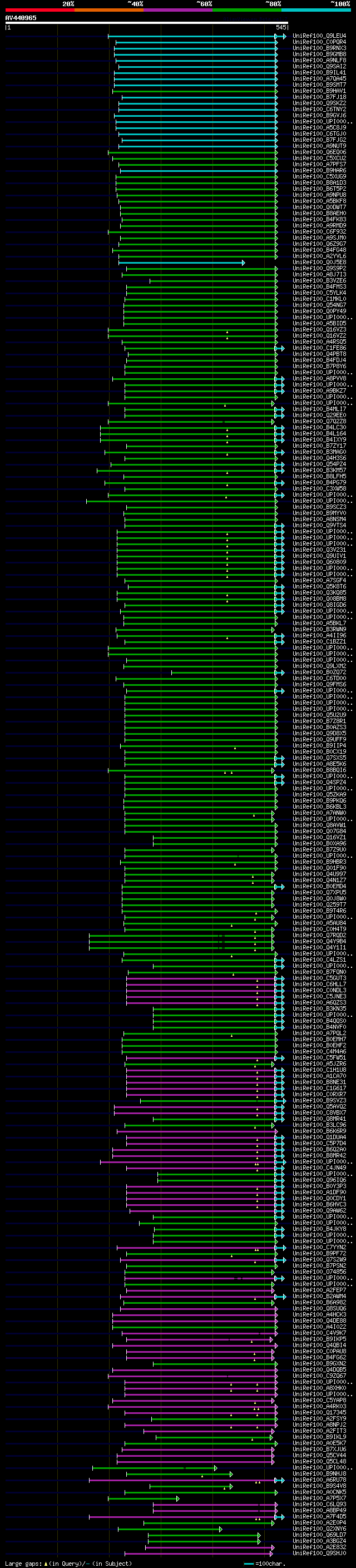Click the =100char. scale legend
The height and width of the screenshot is (1568, 356).
tap(265, 1563)
